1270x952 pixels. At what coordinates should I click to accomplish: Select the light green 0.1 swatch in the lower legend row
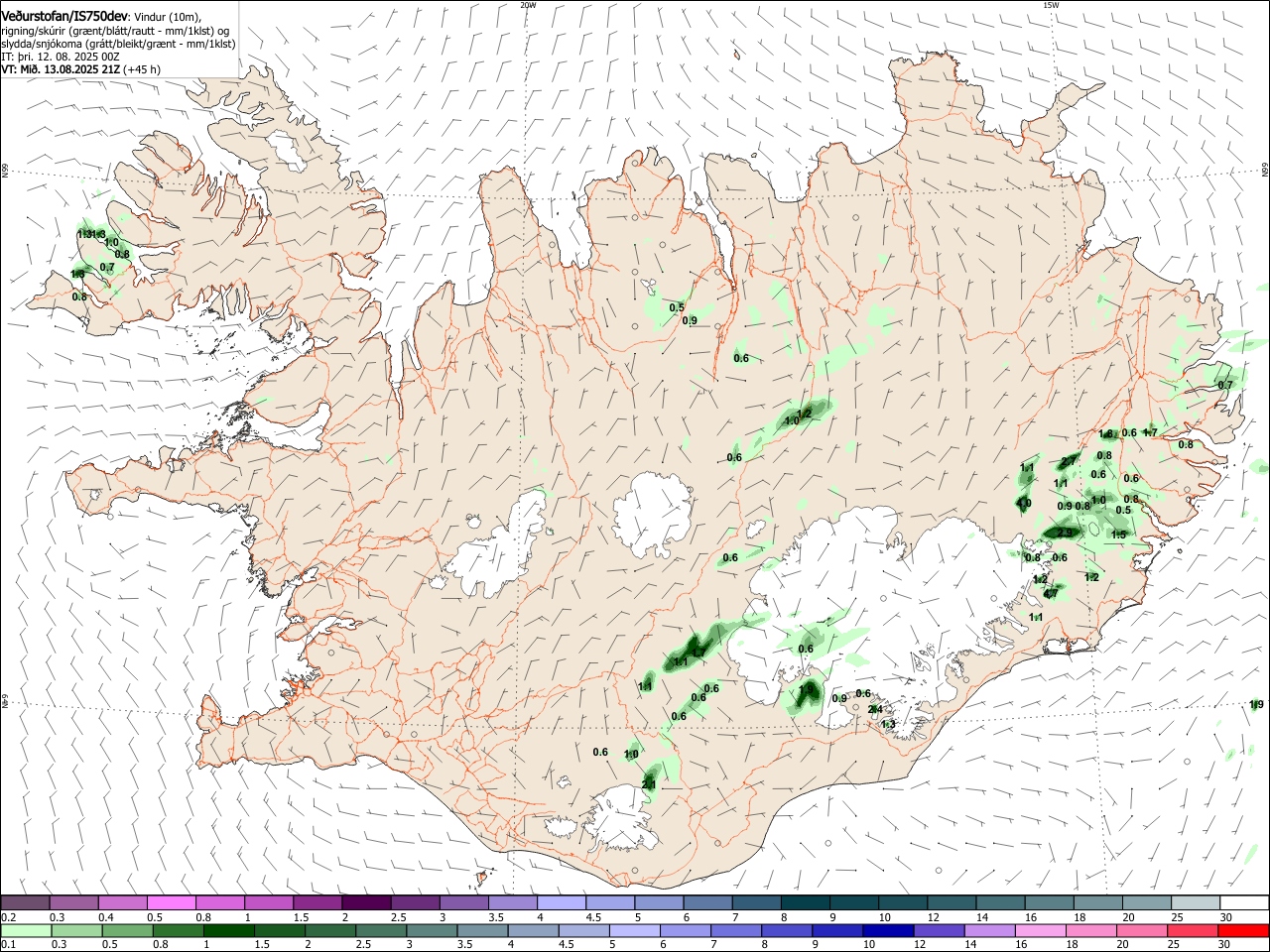[27, 930]
